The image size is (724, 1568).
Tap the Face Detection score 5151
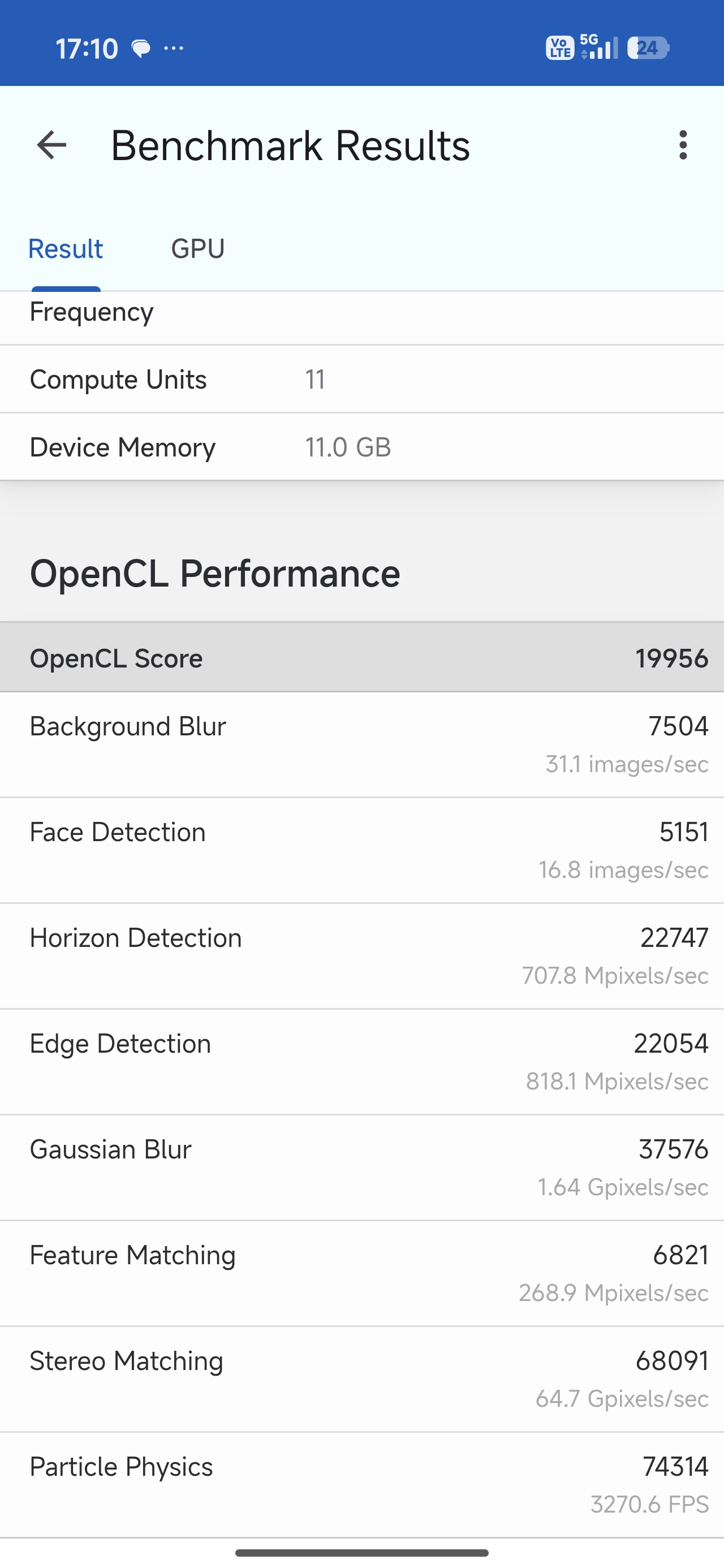[x=683, y=832]
